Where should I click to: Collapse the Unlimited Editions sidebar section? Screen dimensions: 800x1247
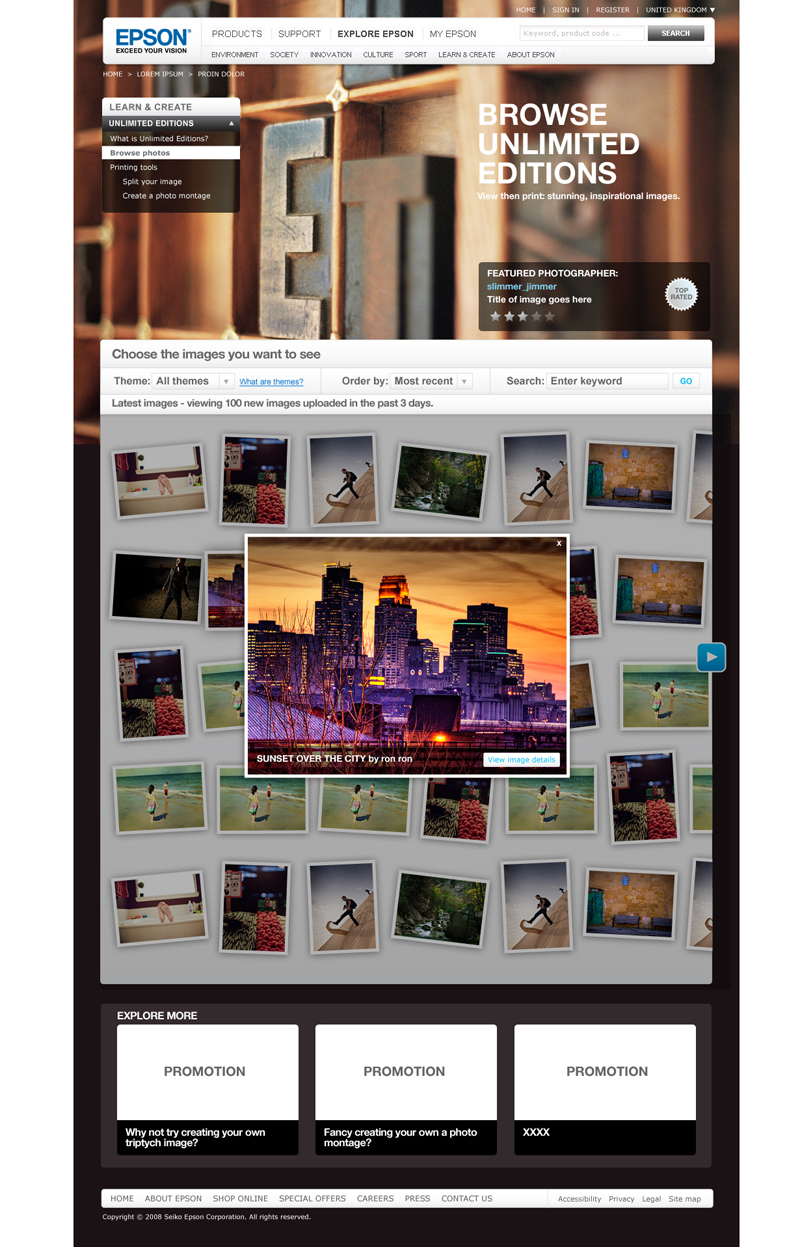[232, 124]
